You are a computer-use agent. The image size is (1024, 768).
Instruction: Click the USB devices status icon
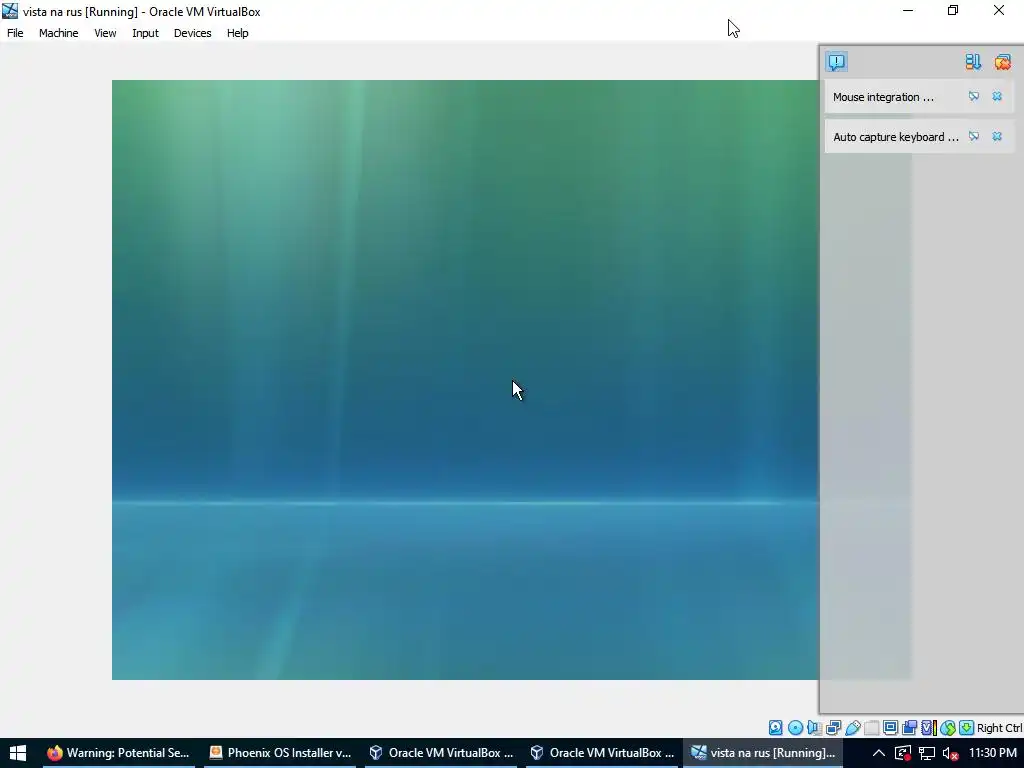click(x=852, y=728)
